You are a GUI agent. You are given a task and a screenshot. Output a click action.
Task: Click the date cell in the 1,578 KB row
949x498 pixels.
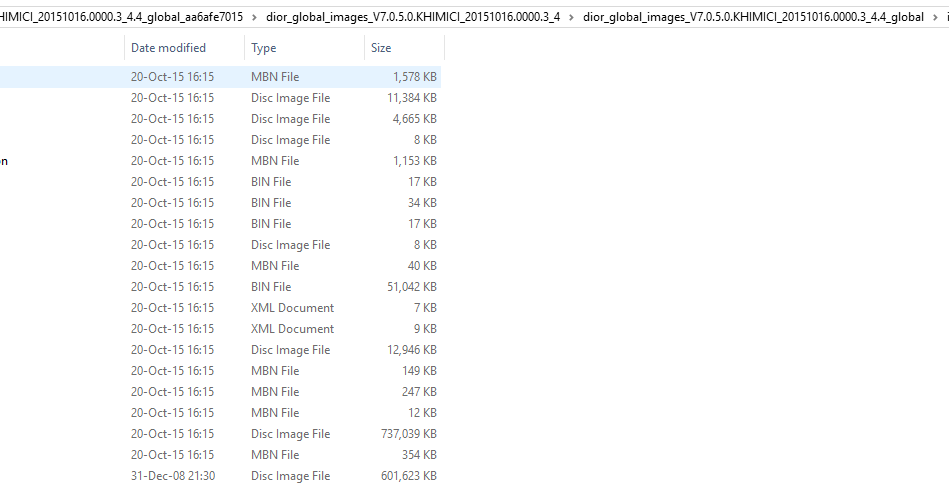172,77
